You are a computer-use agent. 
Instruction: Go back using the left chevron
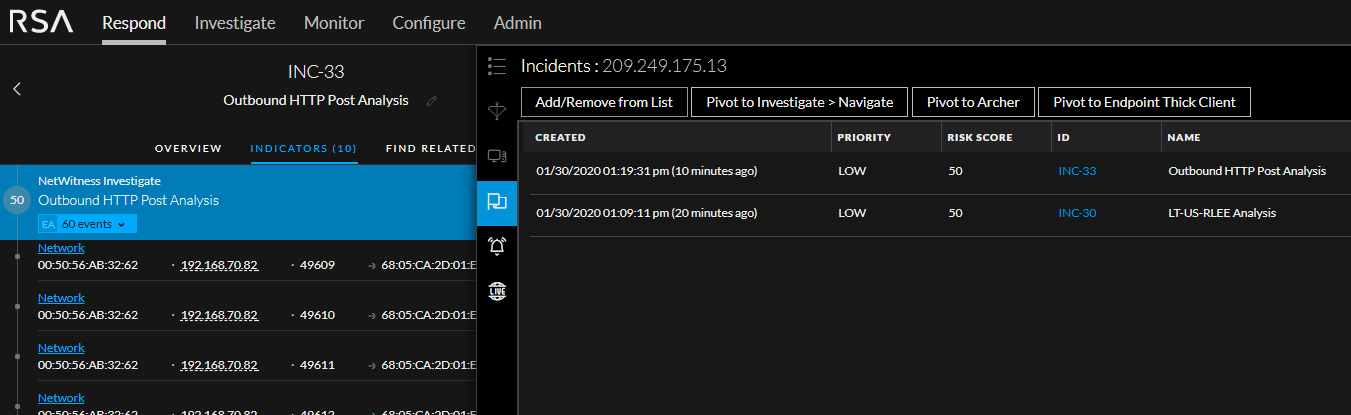pos(17,88)
